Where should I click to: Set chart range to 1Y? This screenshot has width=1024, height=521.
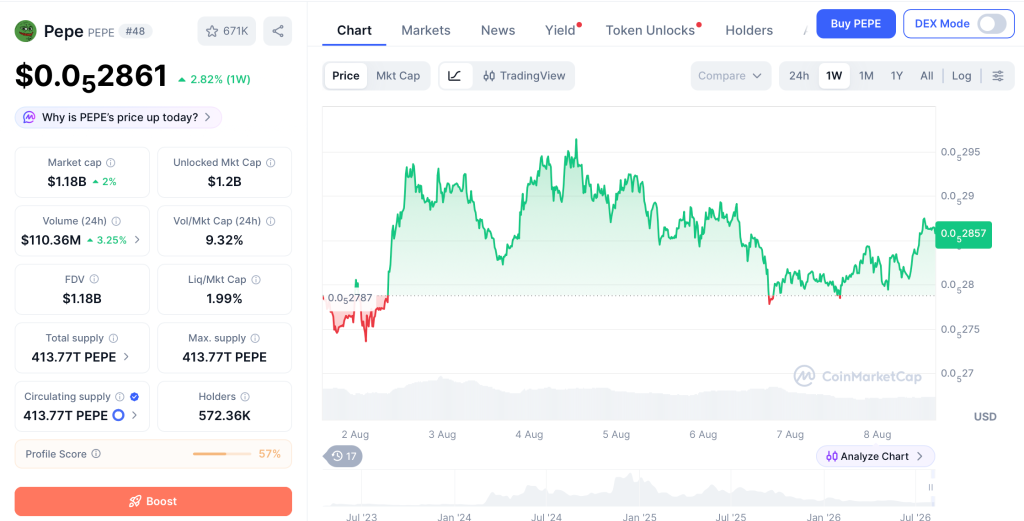[x=897, y=76]
